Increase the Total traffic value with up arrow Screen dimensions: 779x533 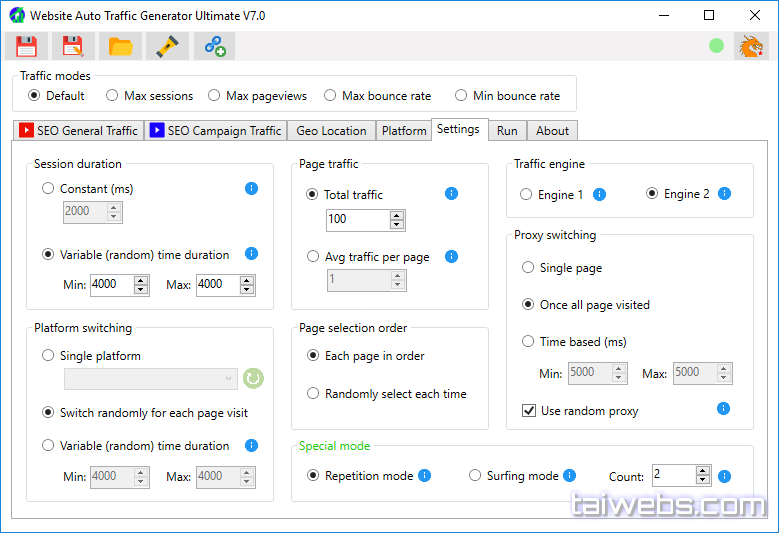pyautogui.click(x=397, y=214)
